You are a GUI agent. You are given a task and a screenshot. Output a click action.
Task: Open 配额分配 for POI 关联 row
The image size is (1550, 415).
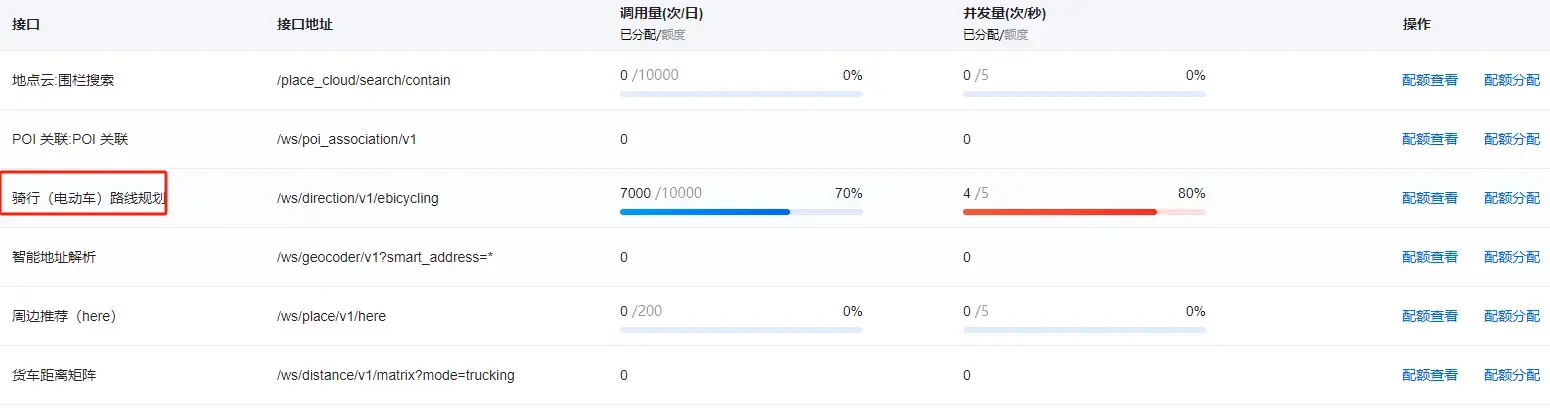(x=1511, y=139)
